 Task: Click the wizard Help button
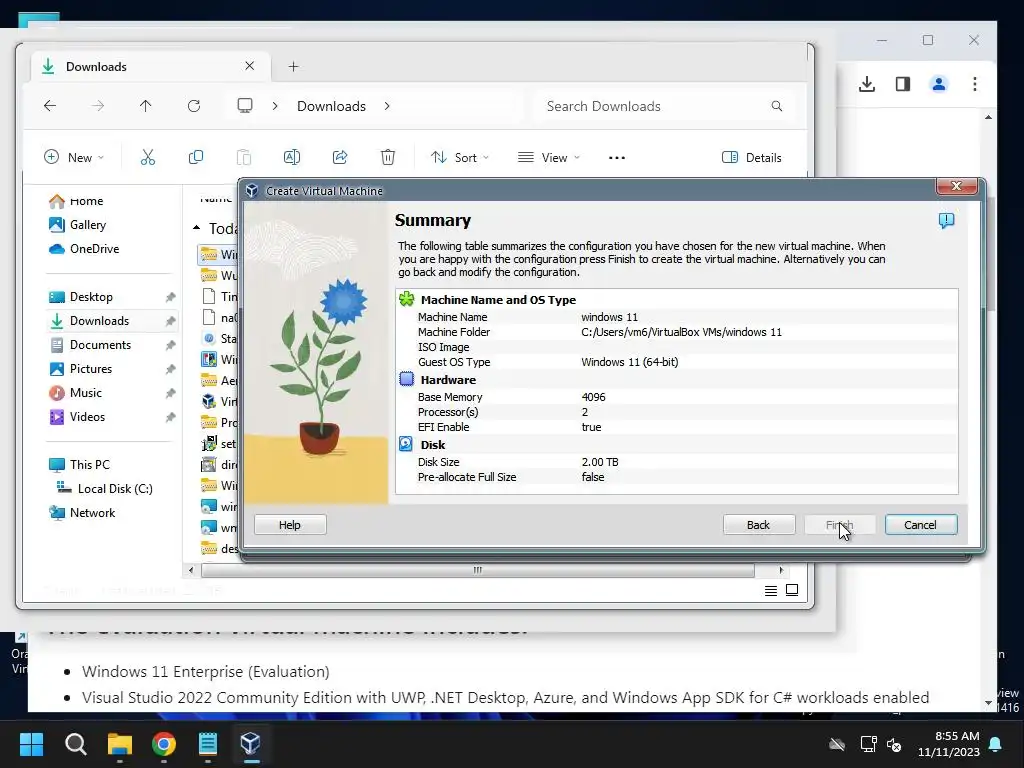click(x=290, y=525)
